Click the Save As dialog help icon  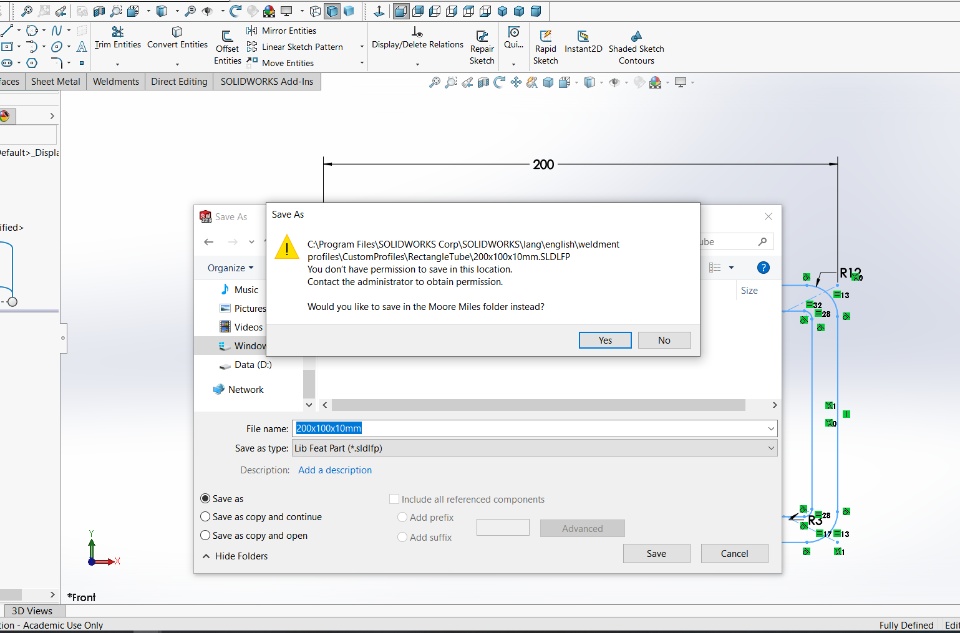763,268
